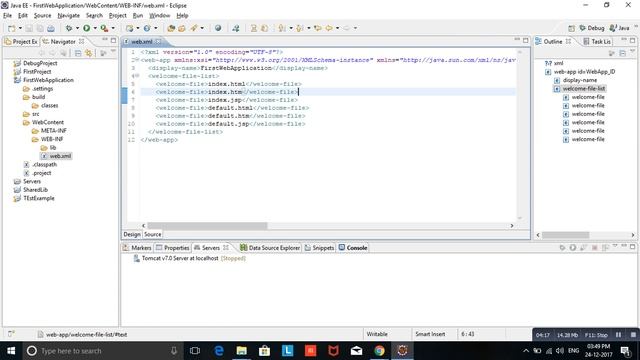The height and width of the screenshot is (360, 640).
Task: Click the Open Perspective icon
Action: tap(571, 28)
